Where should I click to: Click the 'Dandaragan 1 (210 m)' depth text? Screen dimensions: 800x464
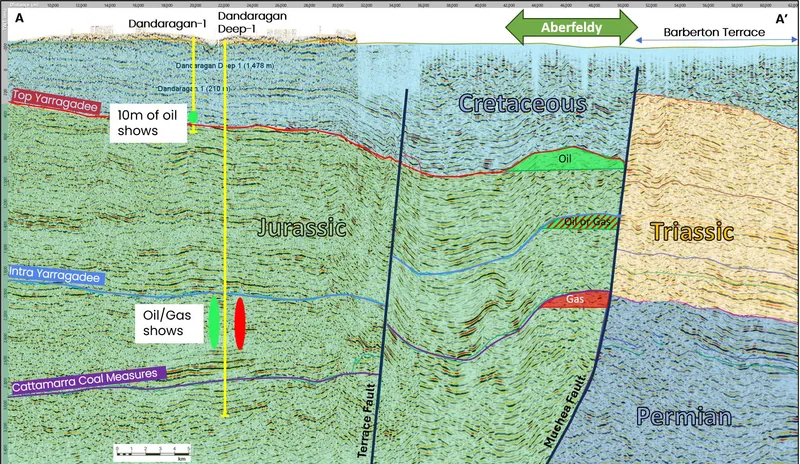click(194, 89)
